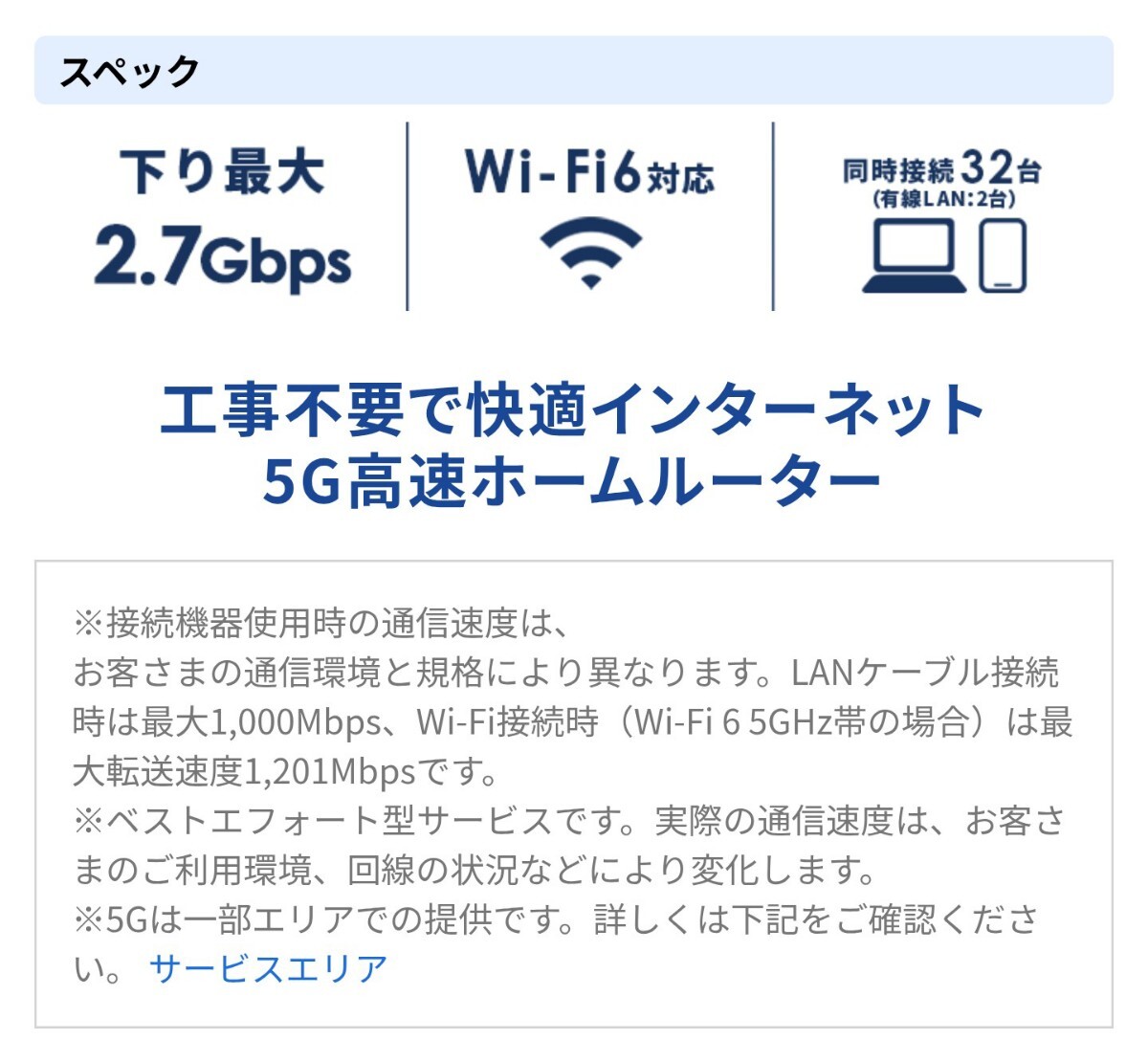
Task: Click the LANケーブル接続 text
Action: [x=924, y=673]
